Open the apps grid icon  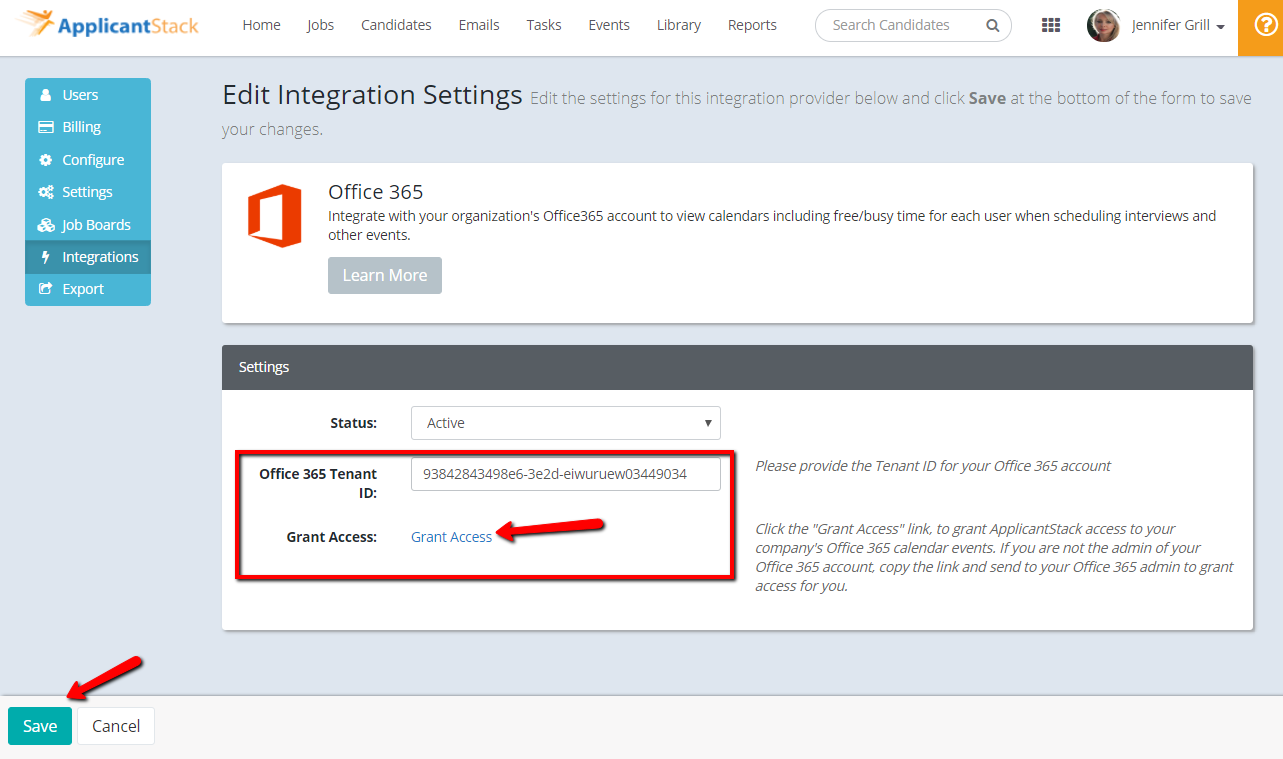tap(1050, 25)
